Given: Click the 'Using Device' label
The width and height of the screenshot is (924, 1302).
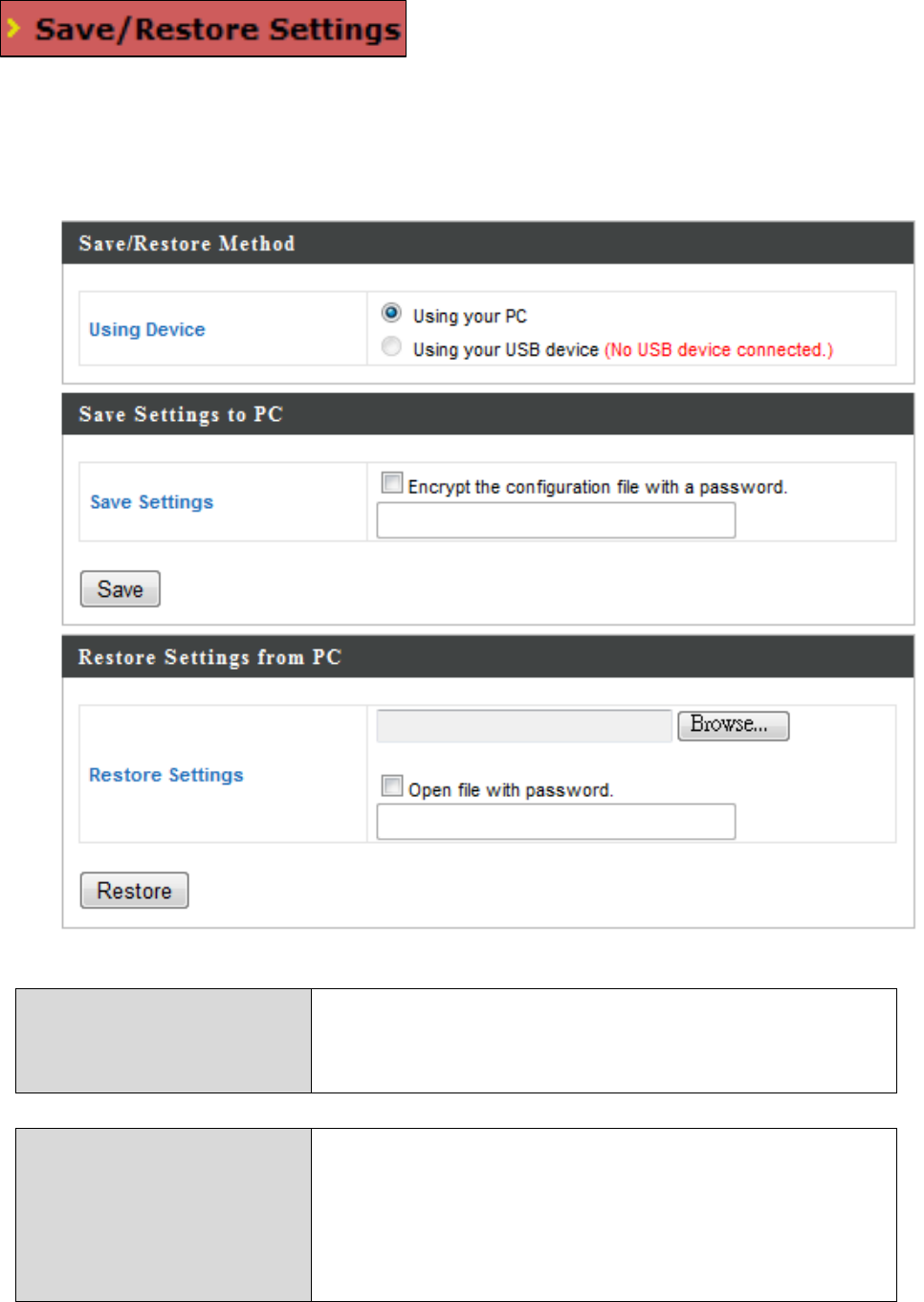Looking at the screenshot, I should (x=147, y=329).
